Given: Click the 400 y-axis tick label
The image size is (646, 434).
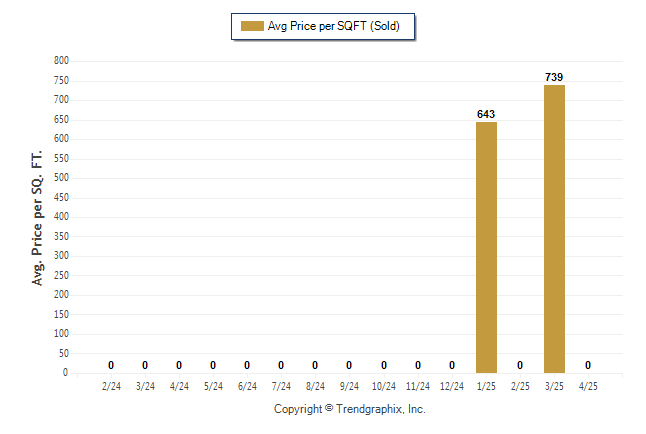Looking at the screenshot, I should [61, 216].
